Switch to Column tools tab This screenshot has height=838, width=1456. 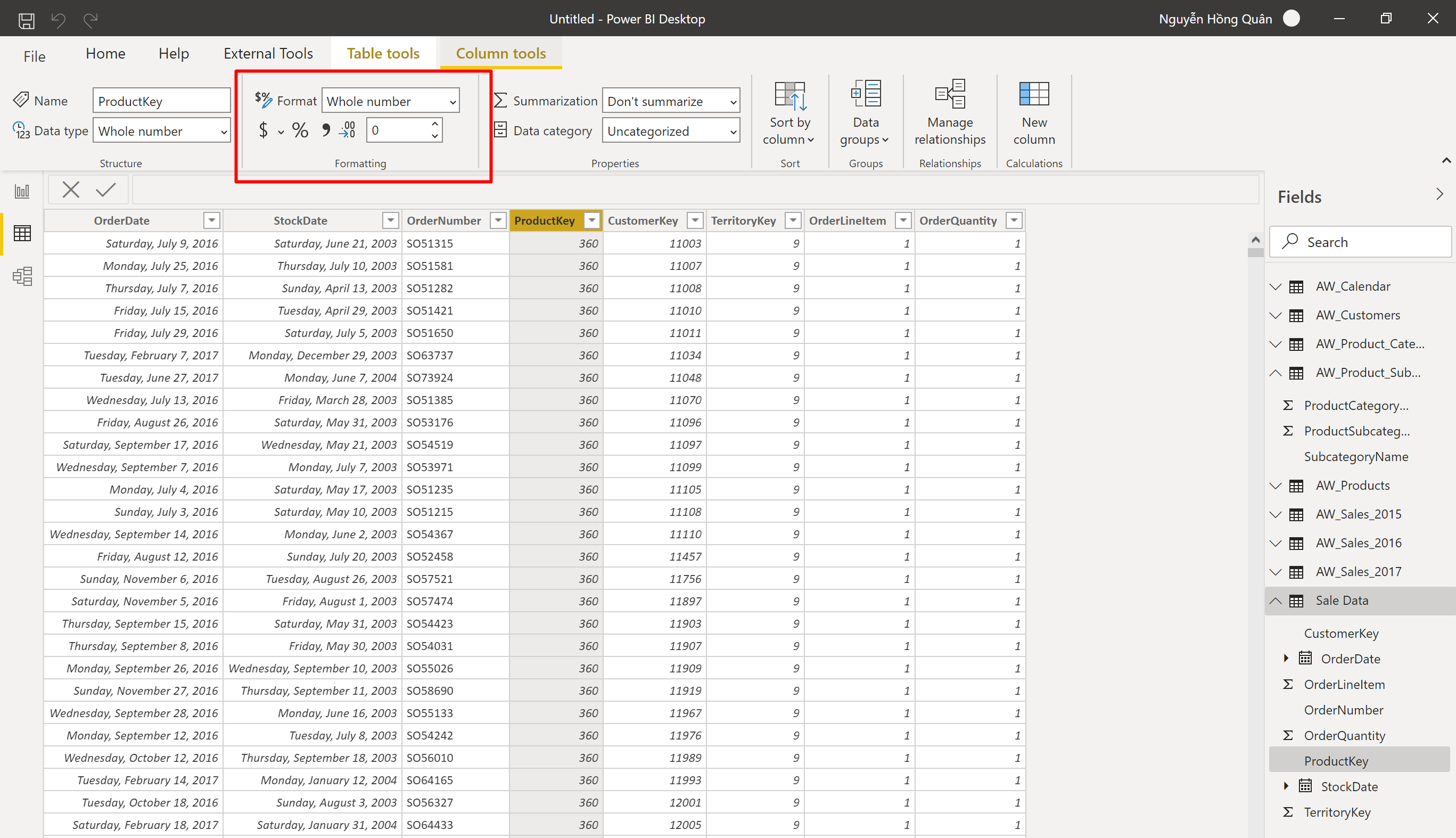(x=500, y=54)
